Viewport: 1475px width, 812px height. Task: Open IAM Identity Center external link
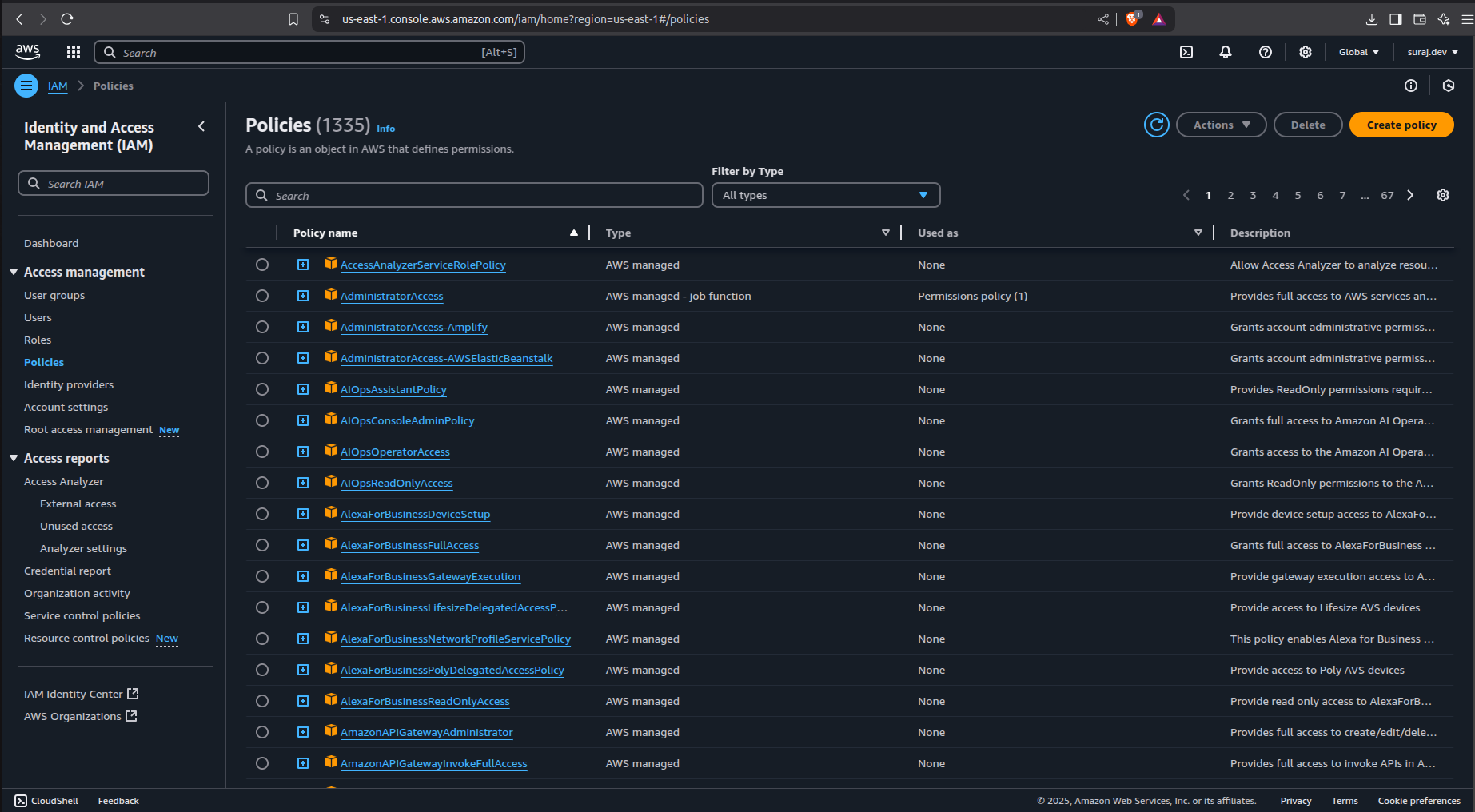pos(82,694)
